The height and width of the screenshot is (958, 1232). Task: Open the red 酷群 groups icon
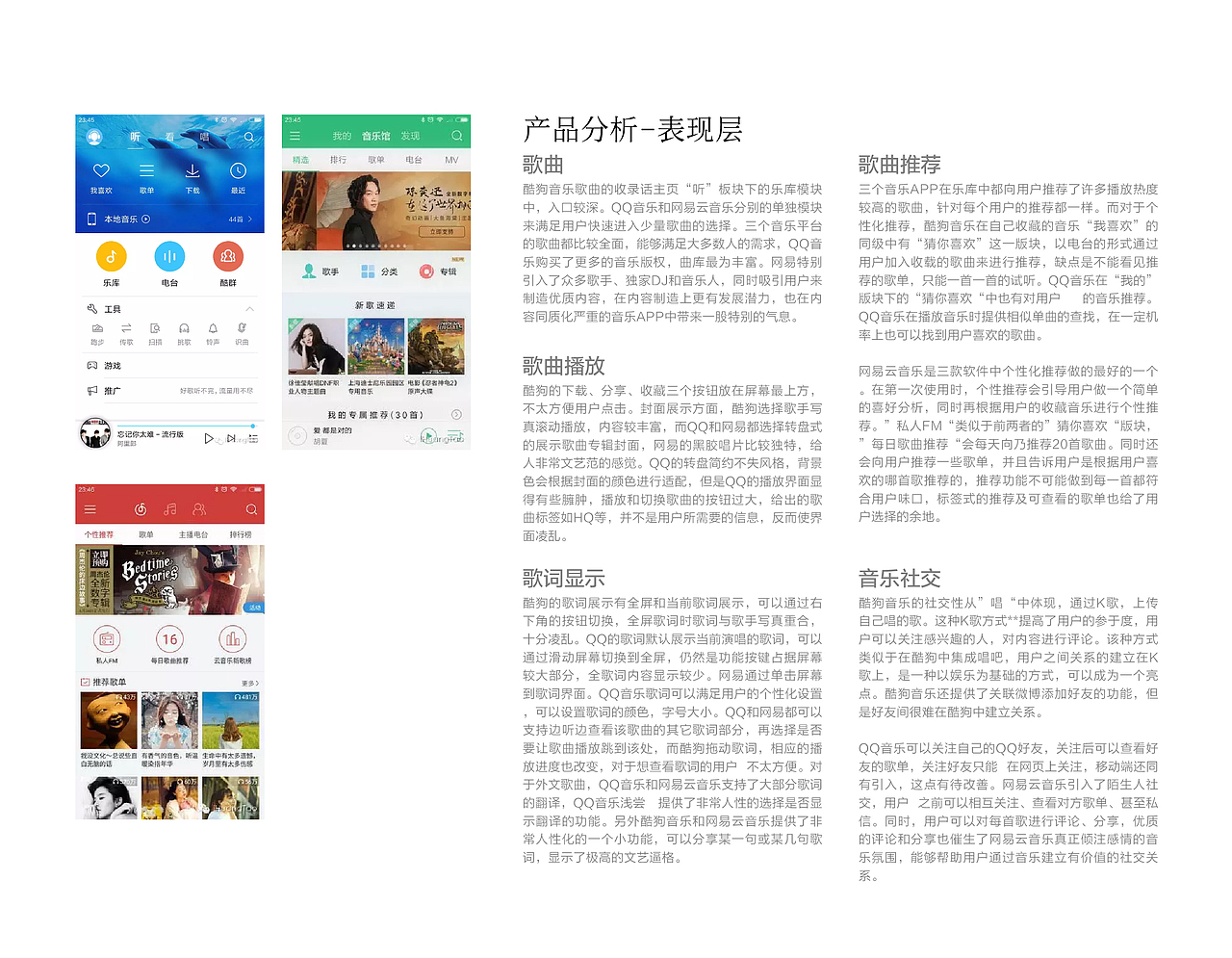click(x=228, y=256)
